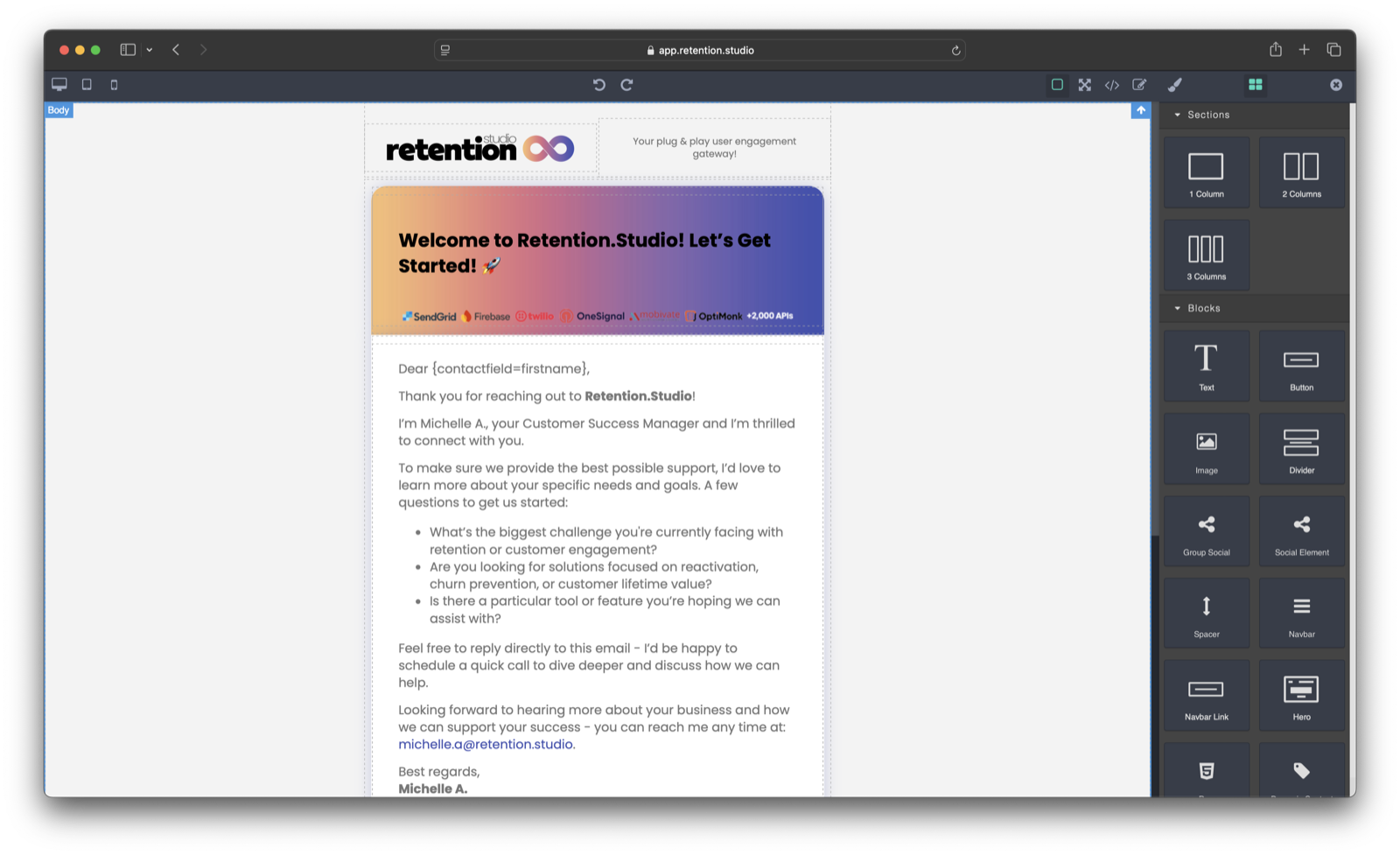Select the Spacer block
This screenshot has height=855, width=1400.
[x=1207, y=613]
